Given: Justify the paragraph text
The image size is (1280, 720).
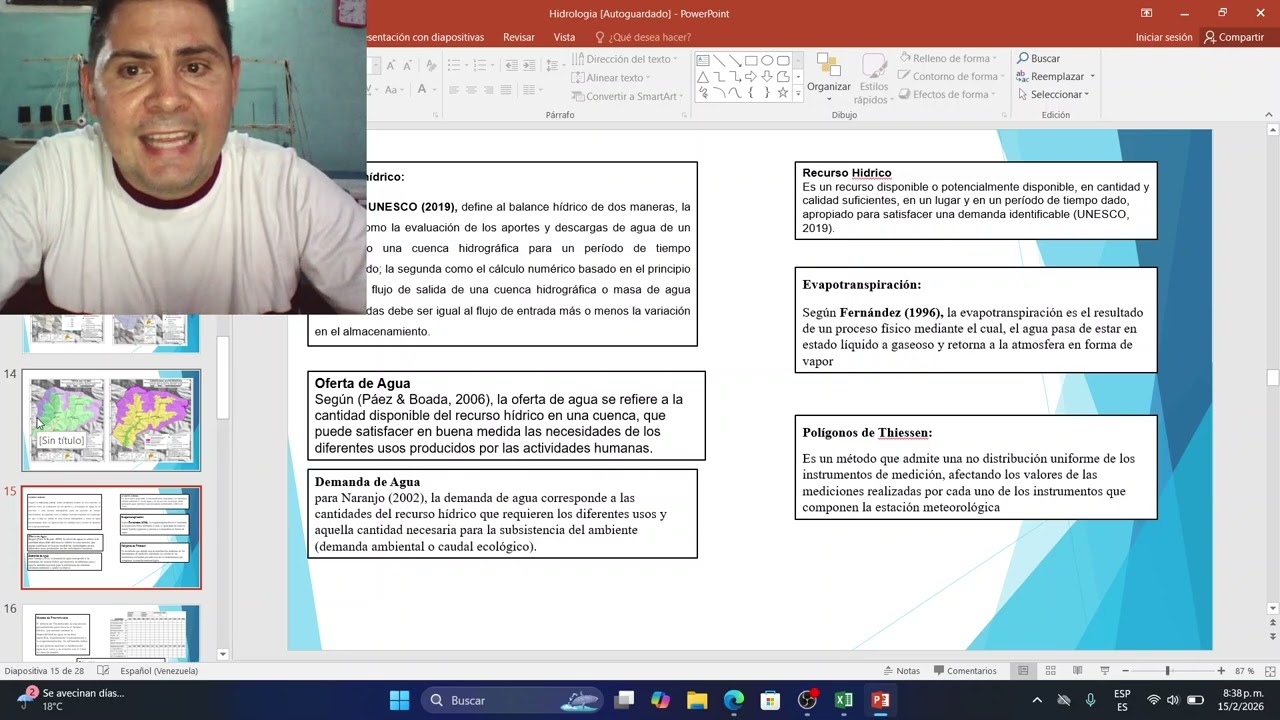Looking at the screenshot, I should coord(506,90).
